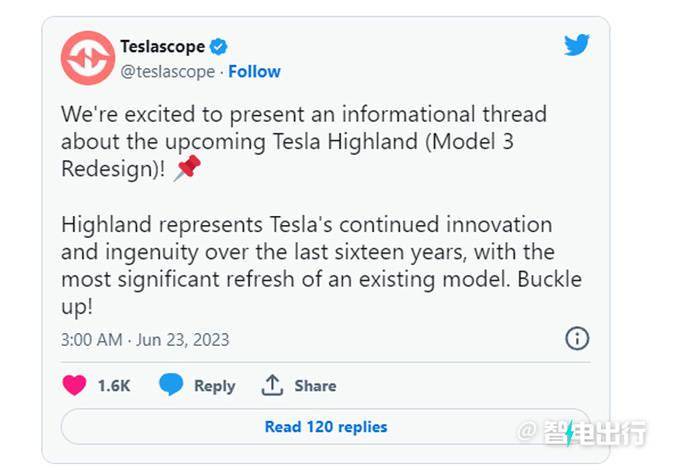This screenshot has width=680, height=470.
Task: Open the tweet info circle icon
Action: (x=577, y=338)
